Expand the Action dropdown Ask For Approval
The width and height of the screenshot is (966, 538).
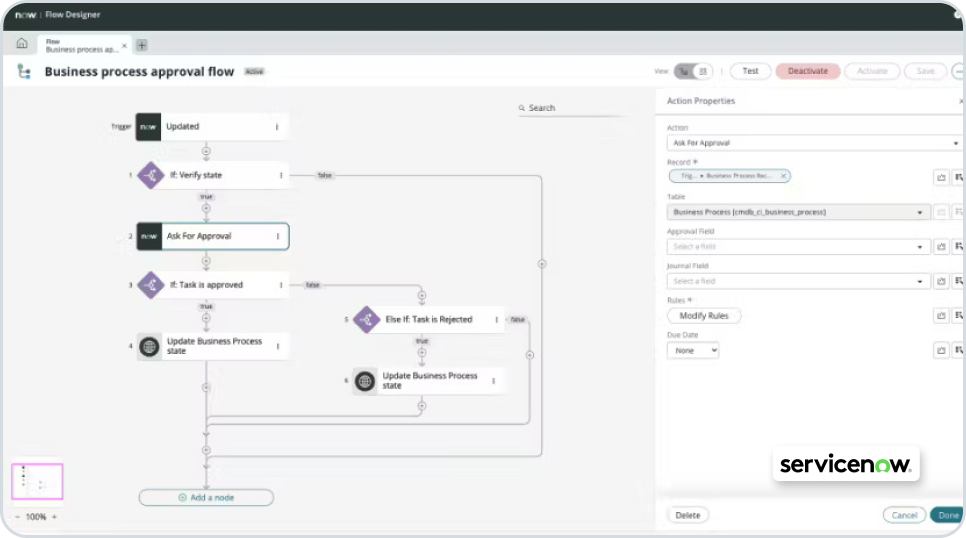814,143
